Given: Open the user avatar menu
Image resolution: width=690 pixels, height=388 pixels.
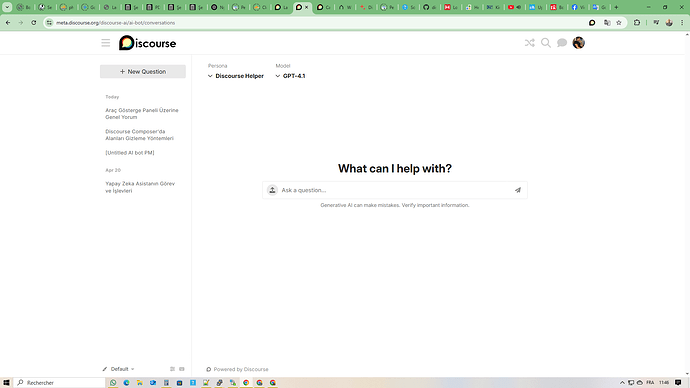Looking at the screenshot, I should pos(578,43).
